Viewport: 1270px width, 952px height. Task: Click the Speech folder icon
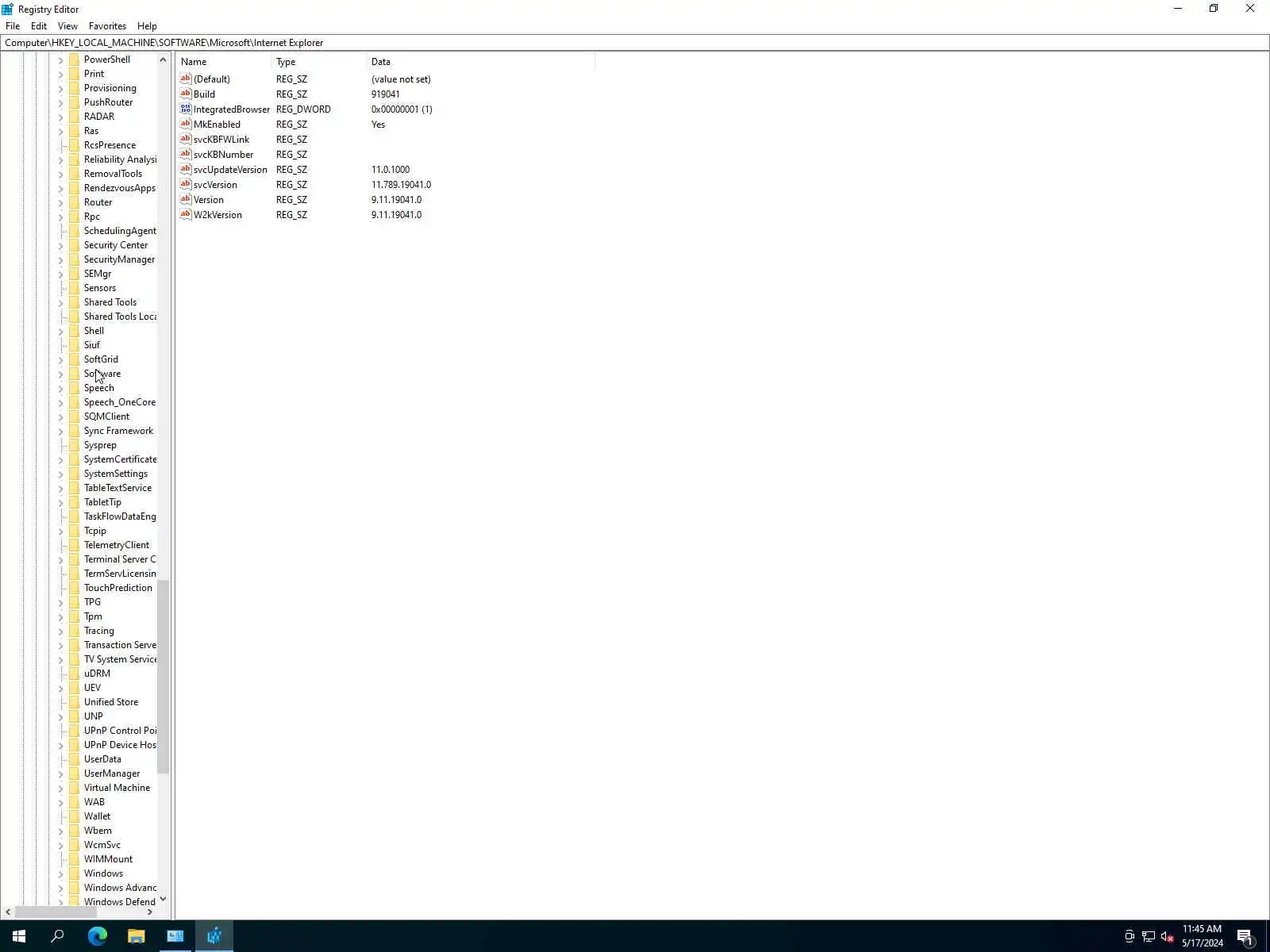pos(75,388)
